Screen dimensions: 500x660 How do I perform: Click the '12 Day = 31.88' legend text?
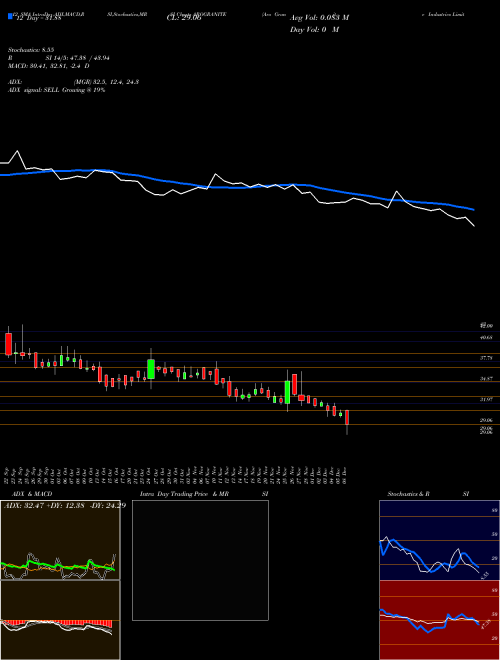37,18
